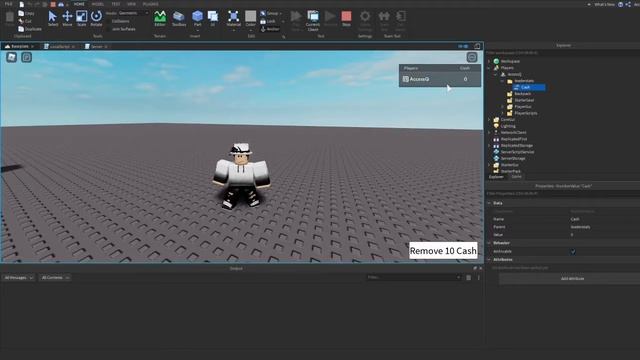Switch to the PLUGINS ribbon tab

pos(151,4)
